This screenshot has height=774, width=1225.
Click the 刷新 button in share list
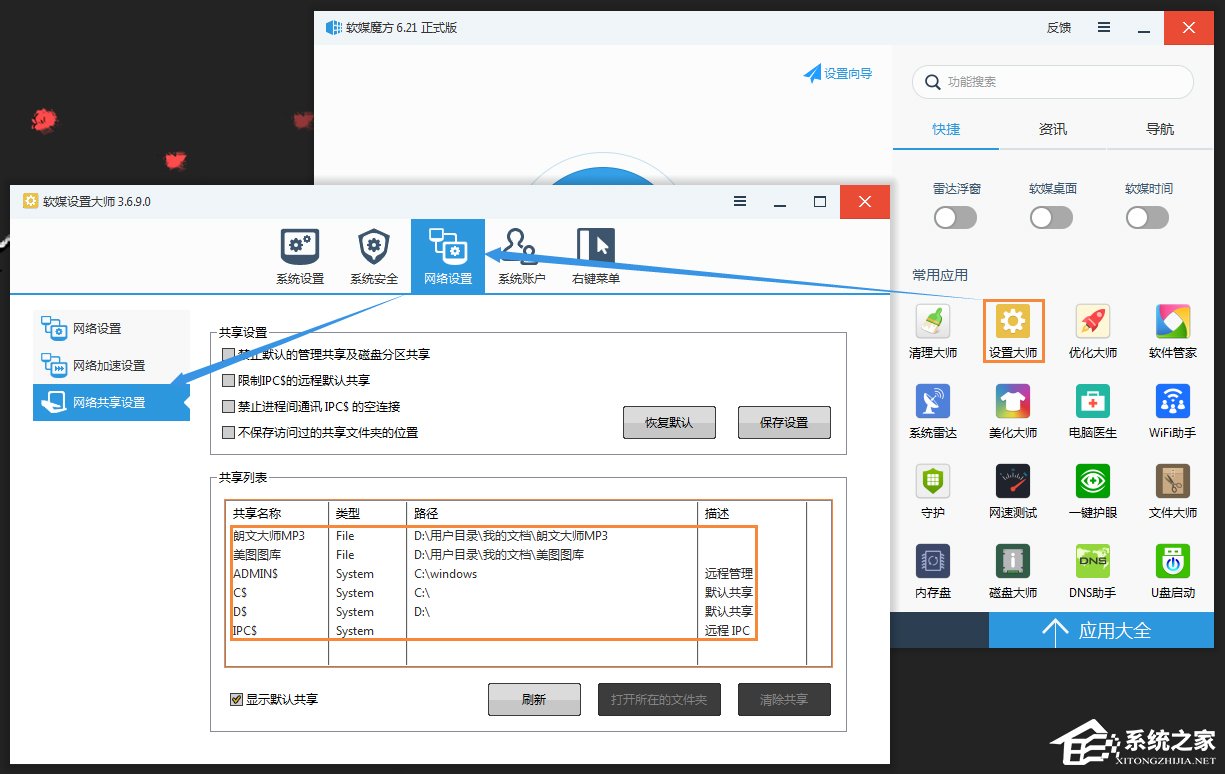click(534, 699)
